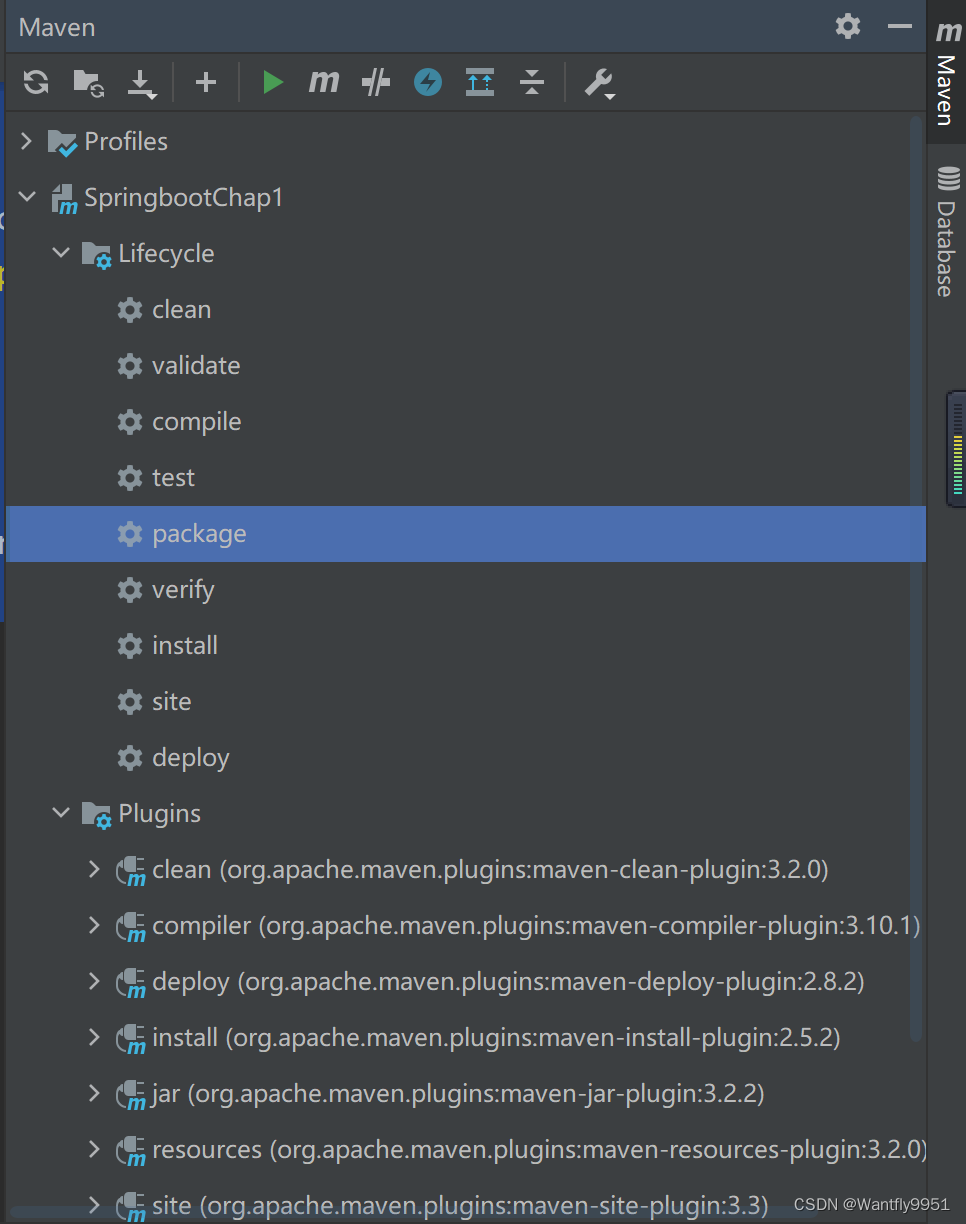Click the gear icon beside clean goal
This screenshot has height=1224, width=966.
tap(130, 310)
